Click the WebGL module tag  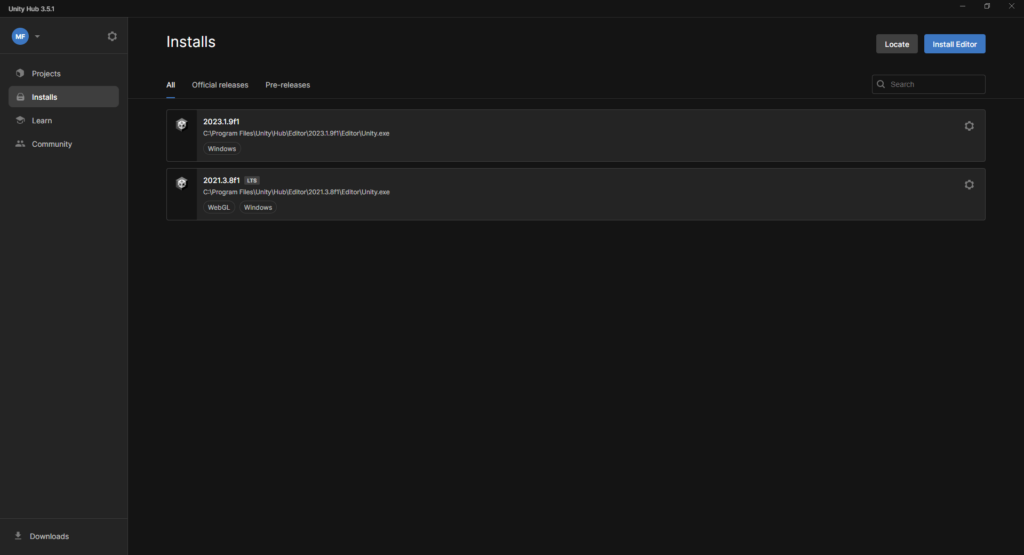tap(218, 207)
